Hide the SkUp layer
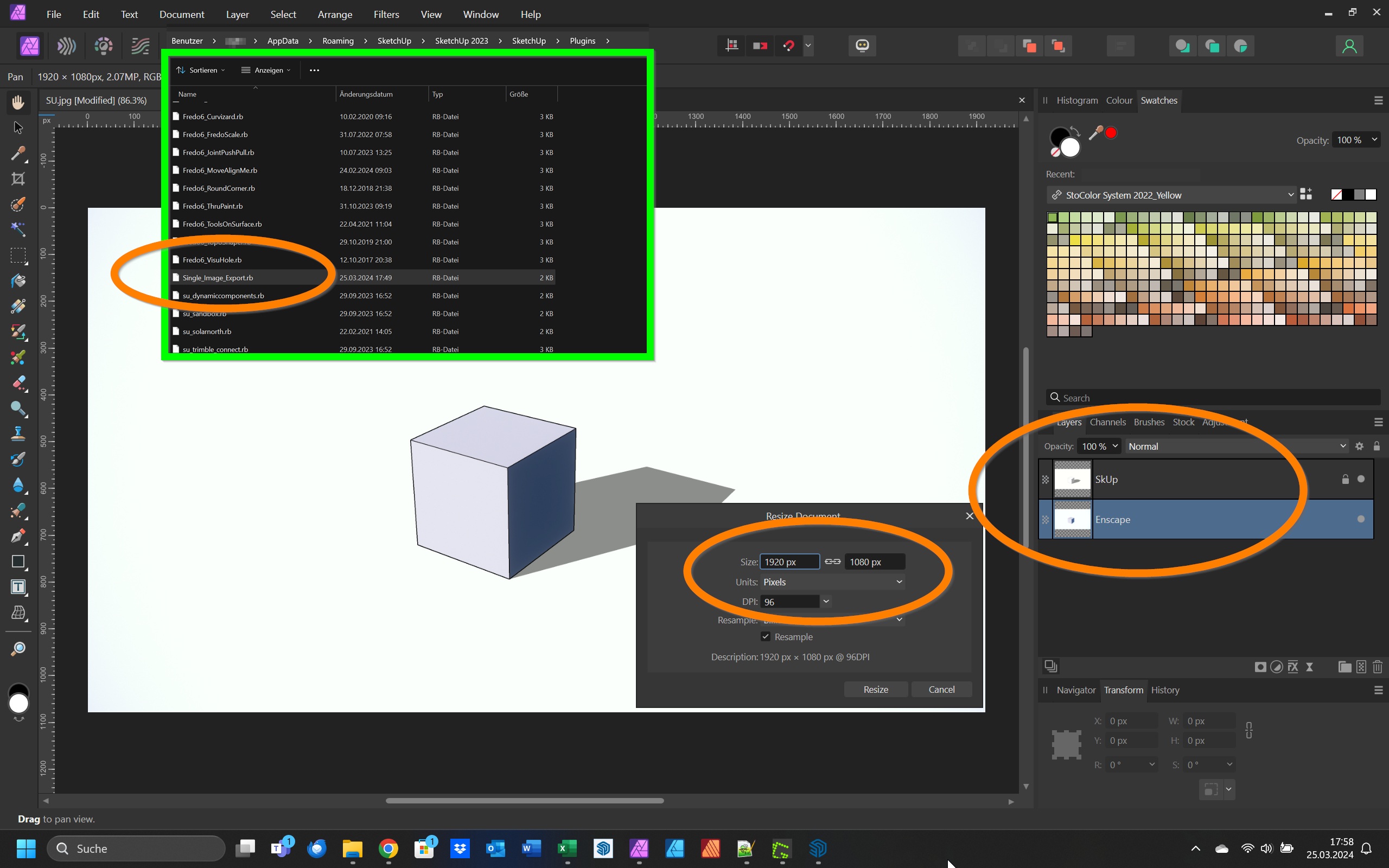The width and height of the screenshot is (1389, 868). (1360, 479)
